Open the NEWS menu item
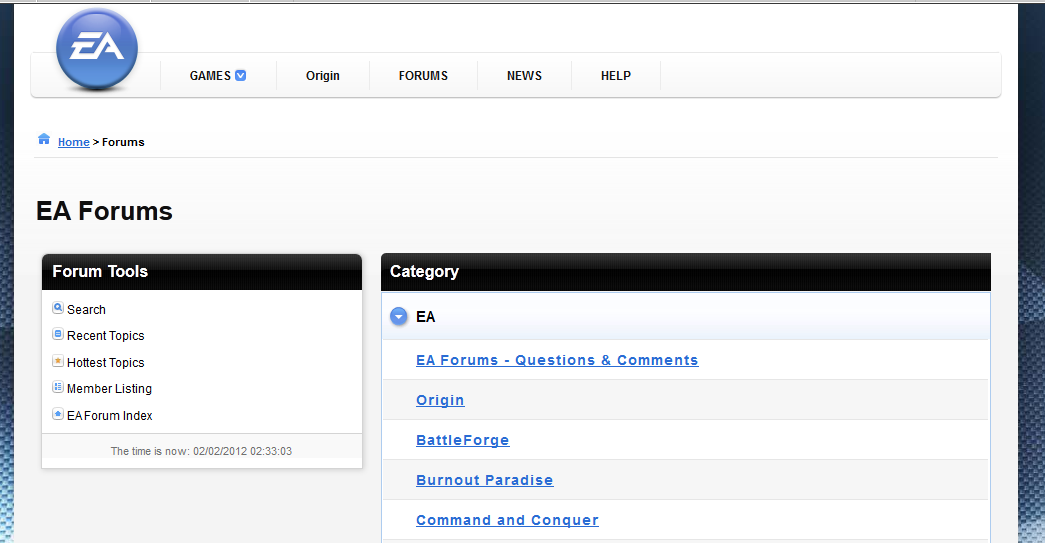Screen dimensions: 1045x543 coord(524,76)
